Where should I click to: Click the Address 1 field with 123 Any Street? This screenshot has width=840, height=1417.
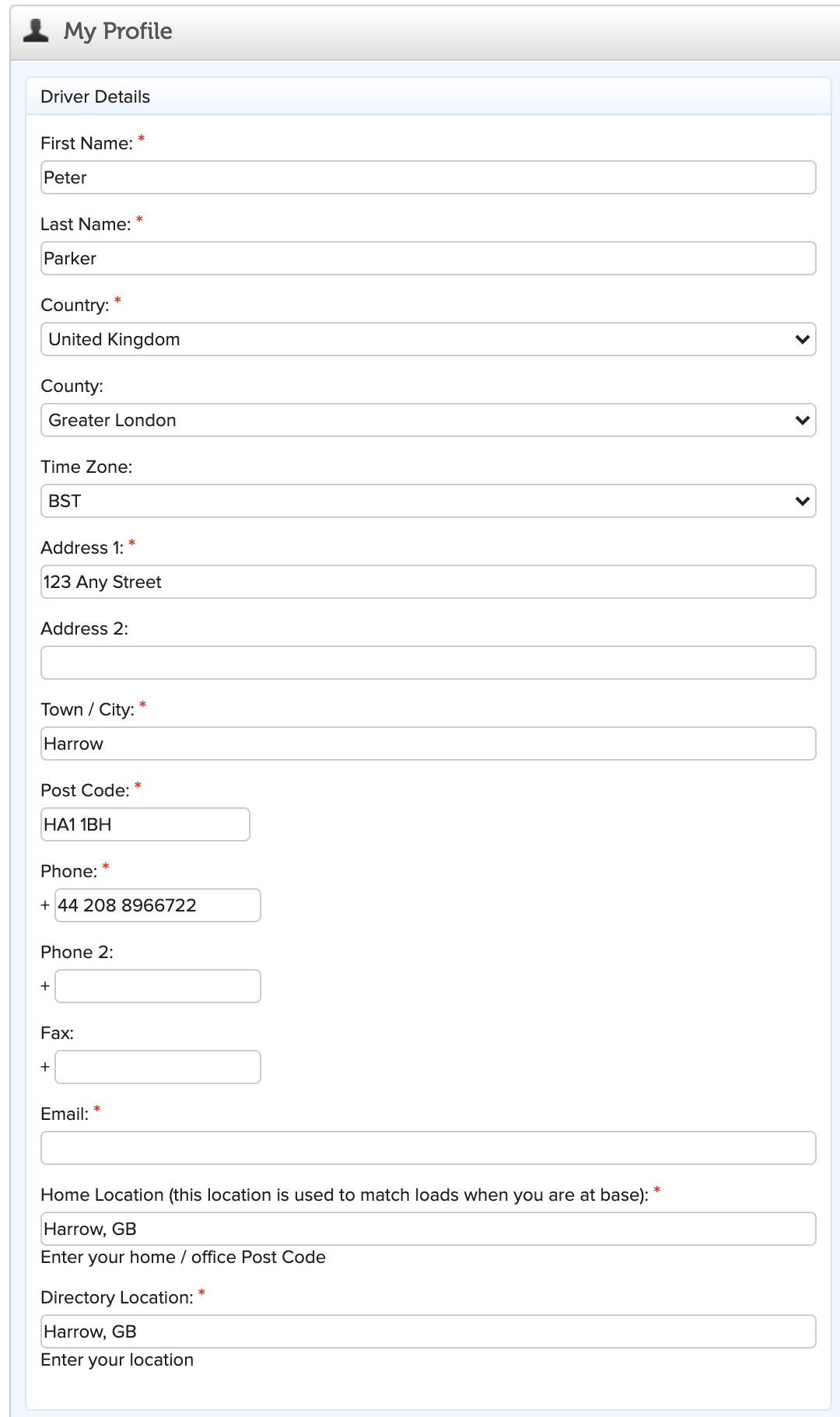428,582
